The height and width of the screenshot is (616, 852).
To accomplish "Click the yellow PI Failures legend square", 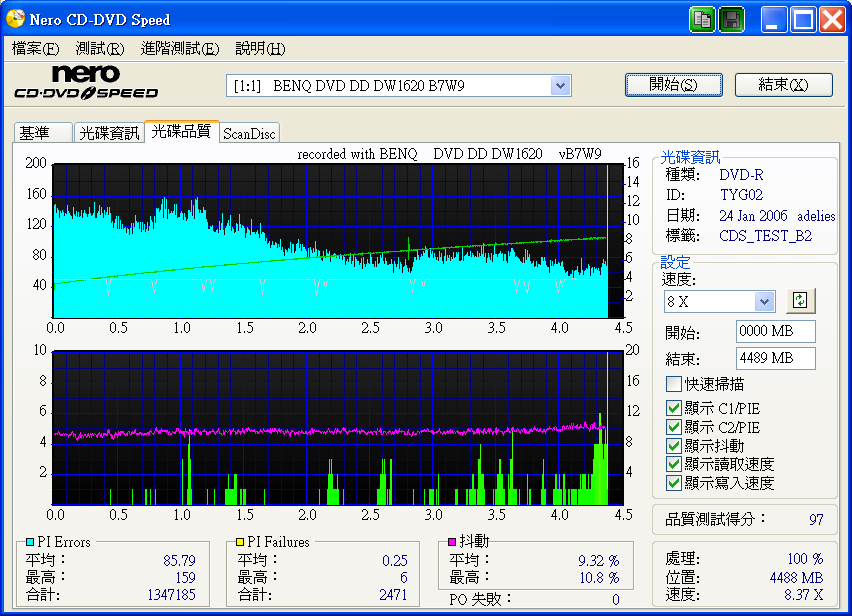I will tap(240, 542).
